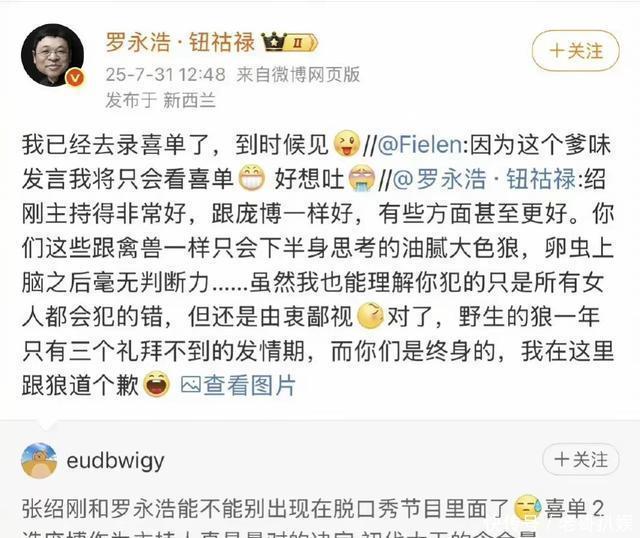Follow 罗永浩 with the 关注 button
Screen dimensions: 640x538
click(x=576, y=51)
